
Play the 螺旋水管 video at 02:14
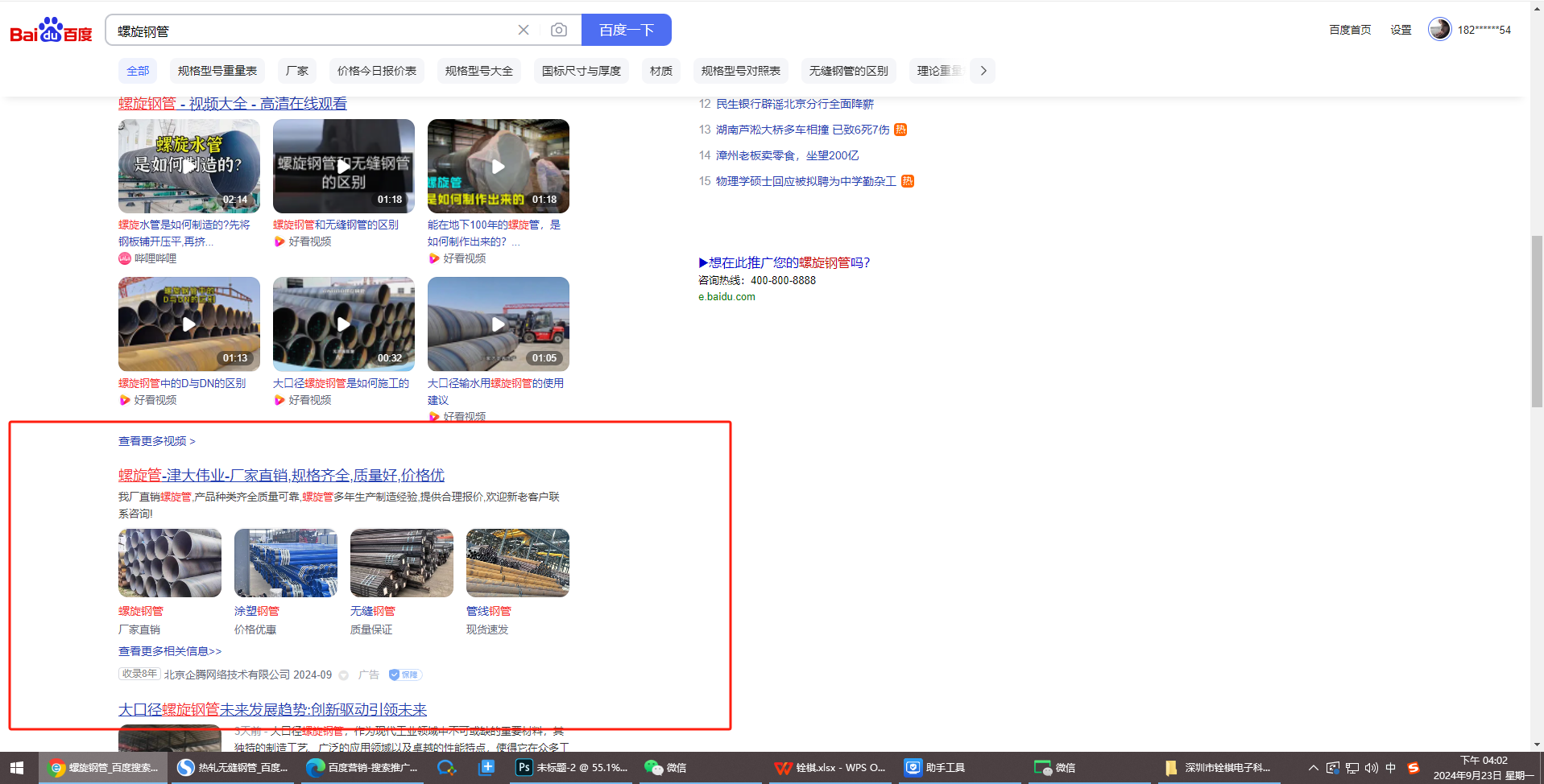(x=188, y=166)
